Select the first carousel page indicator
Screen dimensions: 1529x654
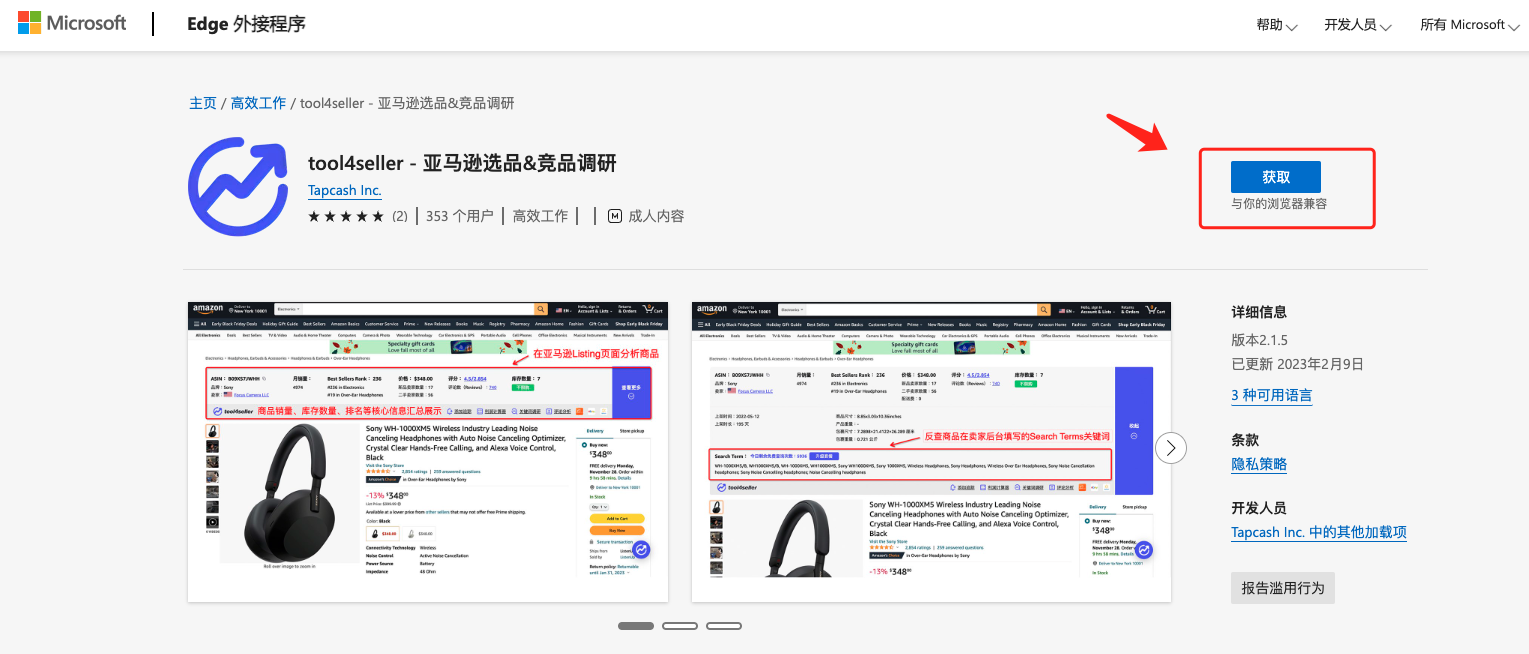636,626
